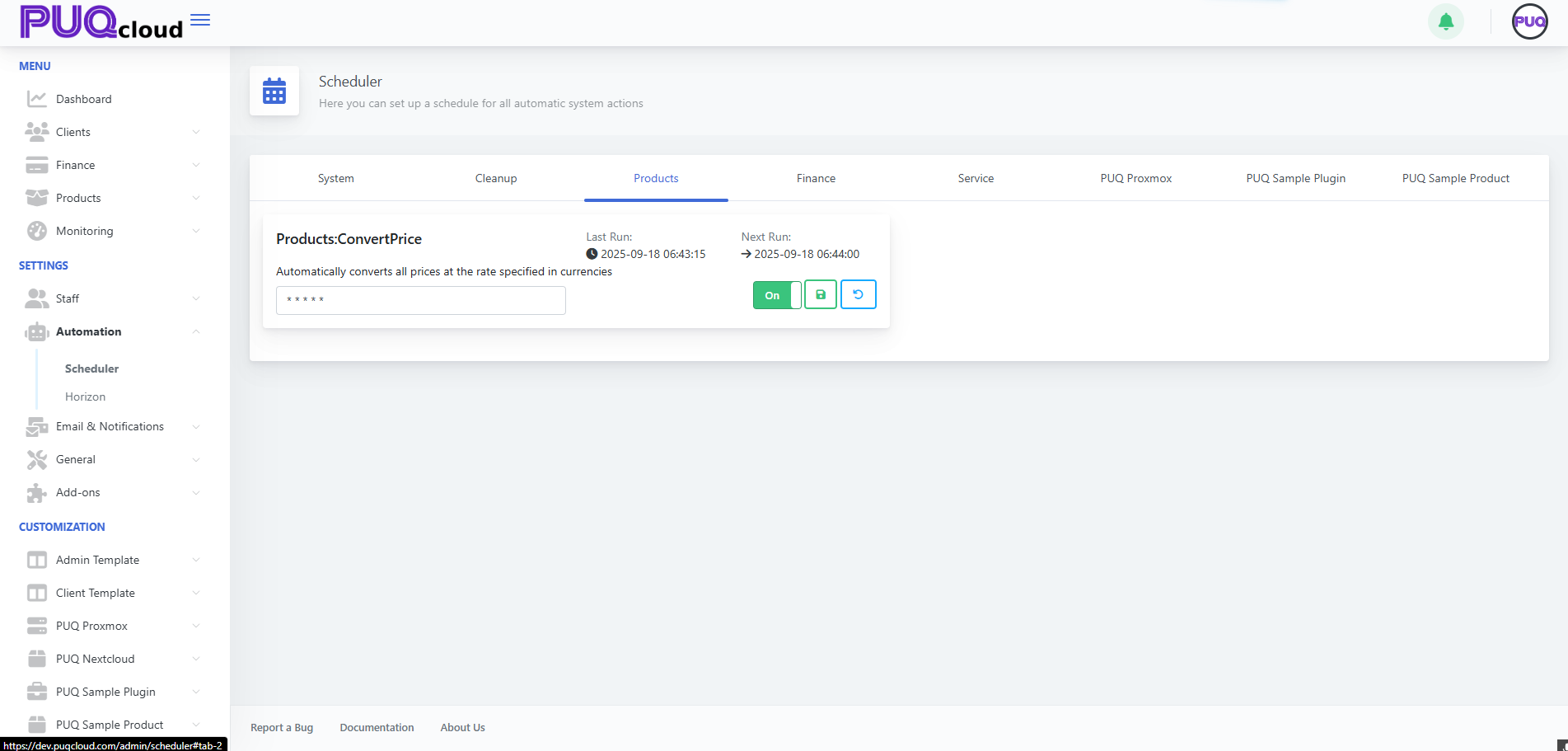The image size is (1568, 751).
Task: Expand the Monitoring menu chevron
Action: (x=196, y=231)
